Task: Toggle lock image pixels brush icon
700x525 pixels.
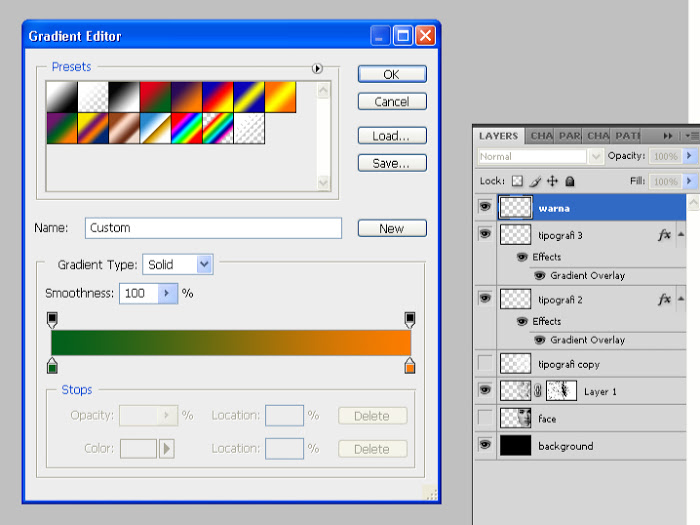Action: click(x=535, y=181)
